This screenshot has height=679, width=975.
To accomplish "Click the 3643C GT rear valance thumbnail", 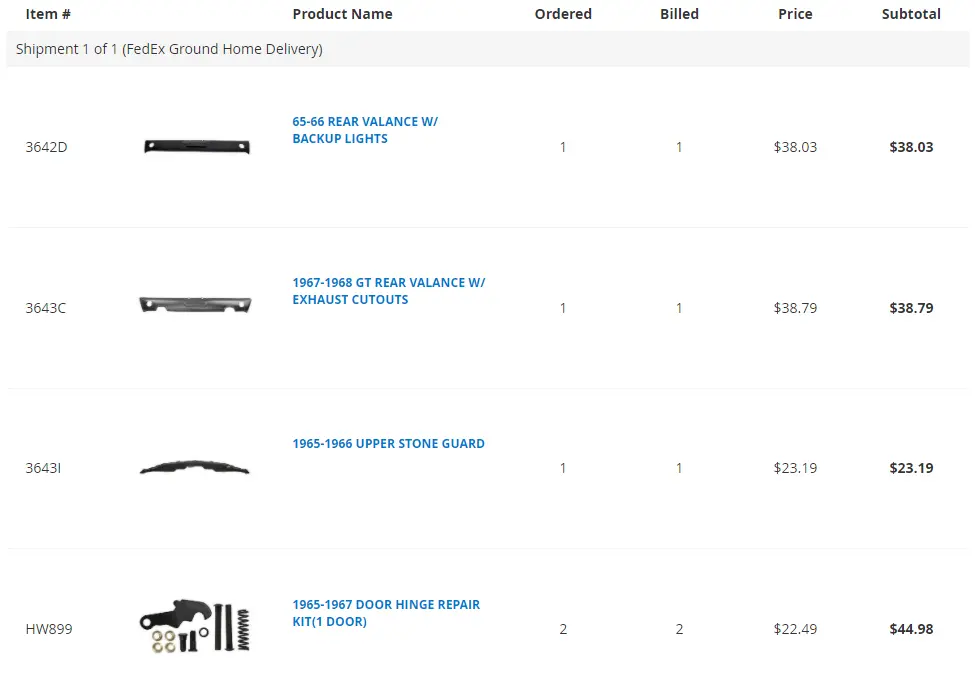I will (195, 305).
